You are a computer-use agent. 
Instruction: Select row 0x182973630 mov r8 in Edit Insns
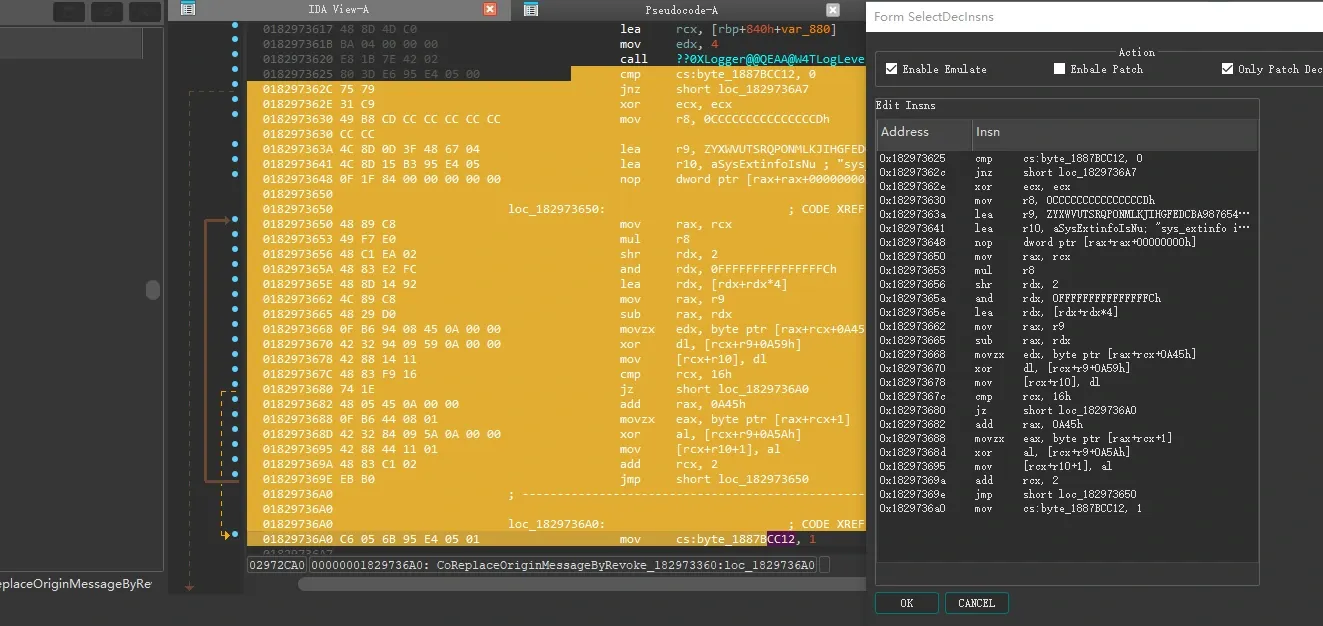click(1066, 201)
